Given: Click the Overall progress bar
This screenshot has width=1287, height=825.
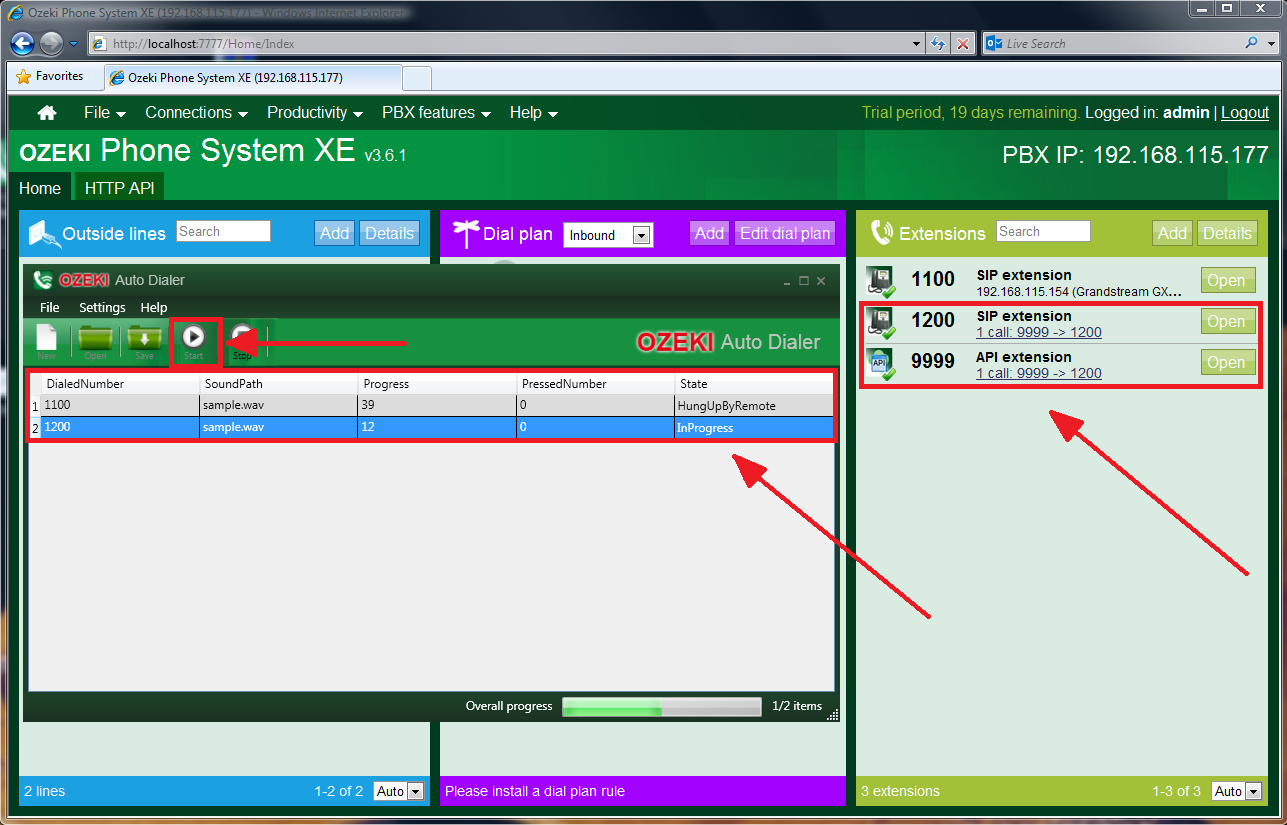Looking at the screenshot, I should pos(662,707).
